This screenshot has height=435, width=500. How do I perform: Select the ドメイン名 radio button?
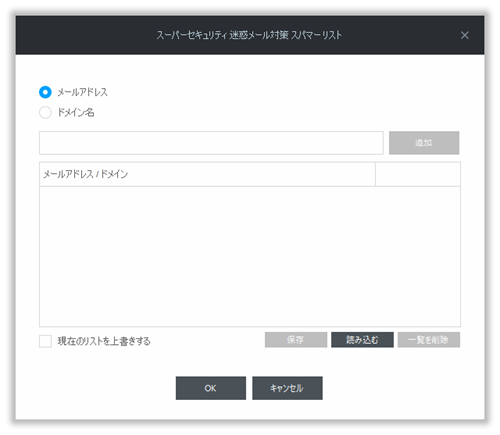(x=45, y=112)
